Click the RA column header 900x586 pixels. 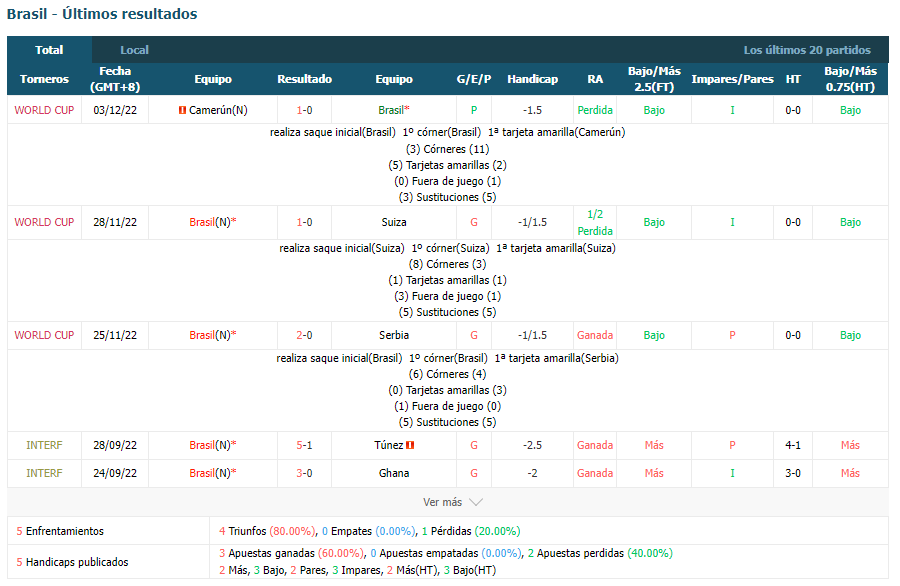point(595,79)
